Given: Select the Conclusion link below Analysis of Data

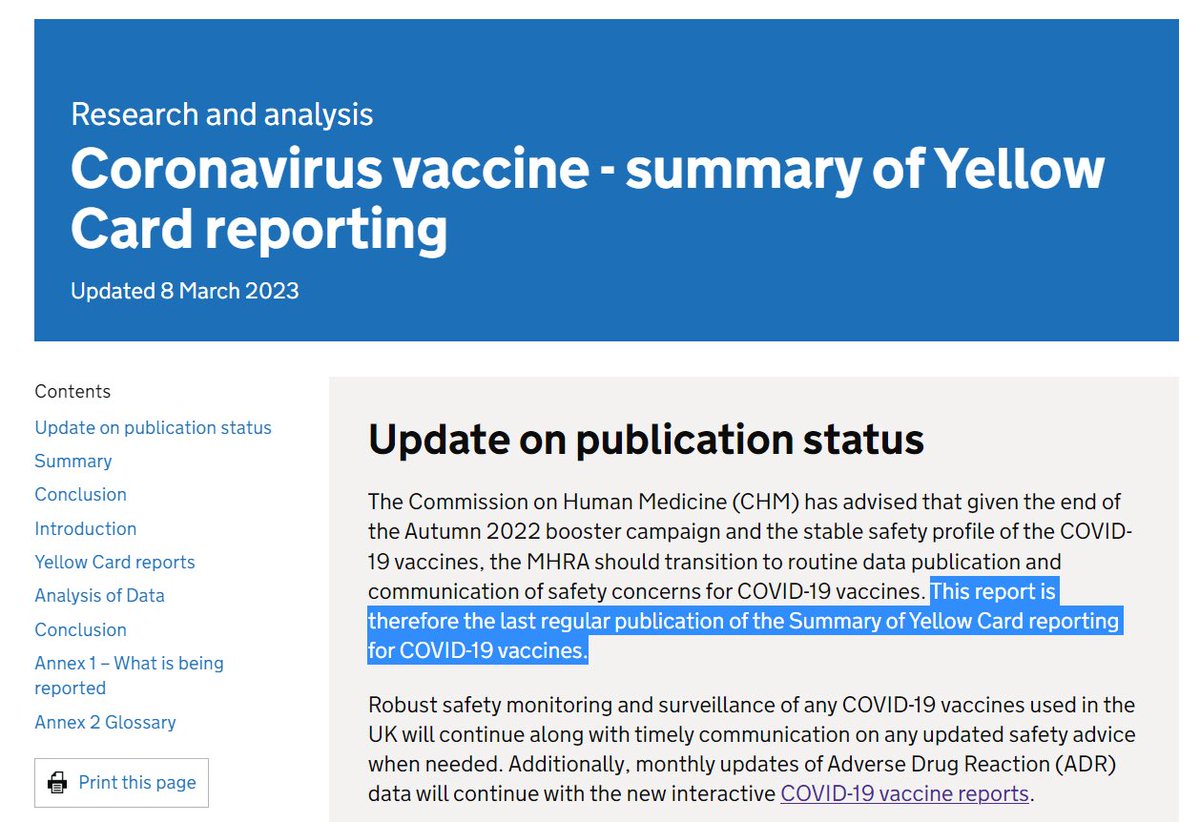Looking at the screenshot, I should click(80, 630).
